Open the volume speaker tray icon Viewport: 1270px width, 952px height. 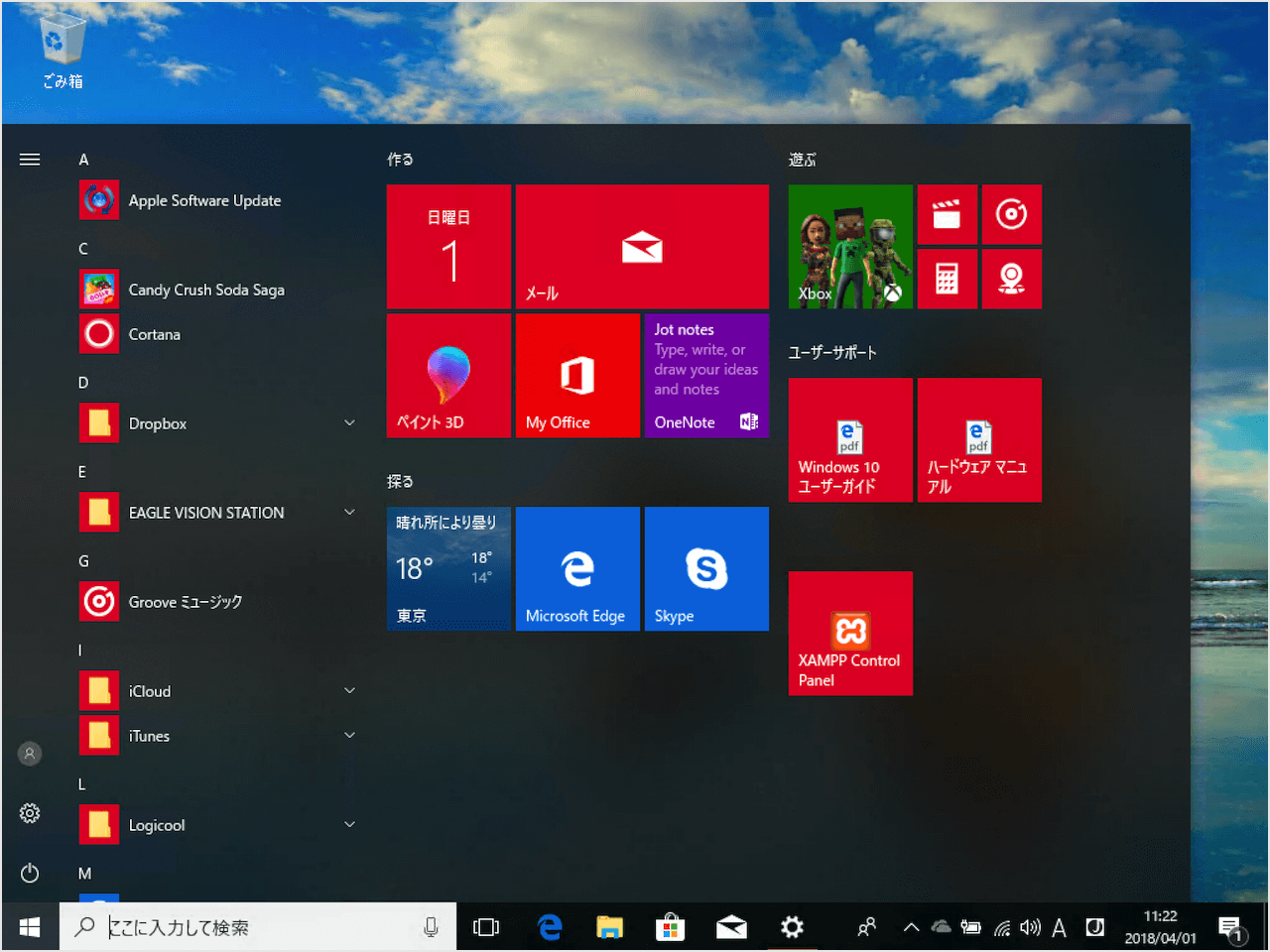click(x=1031, y=927)
